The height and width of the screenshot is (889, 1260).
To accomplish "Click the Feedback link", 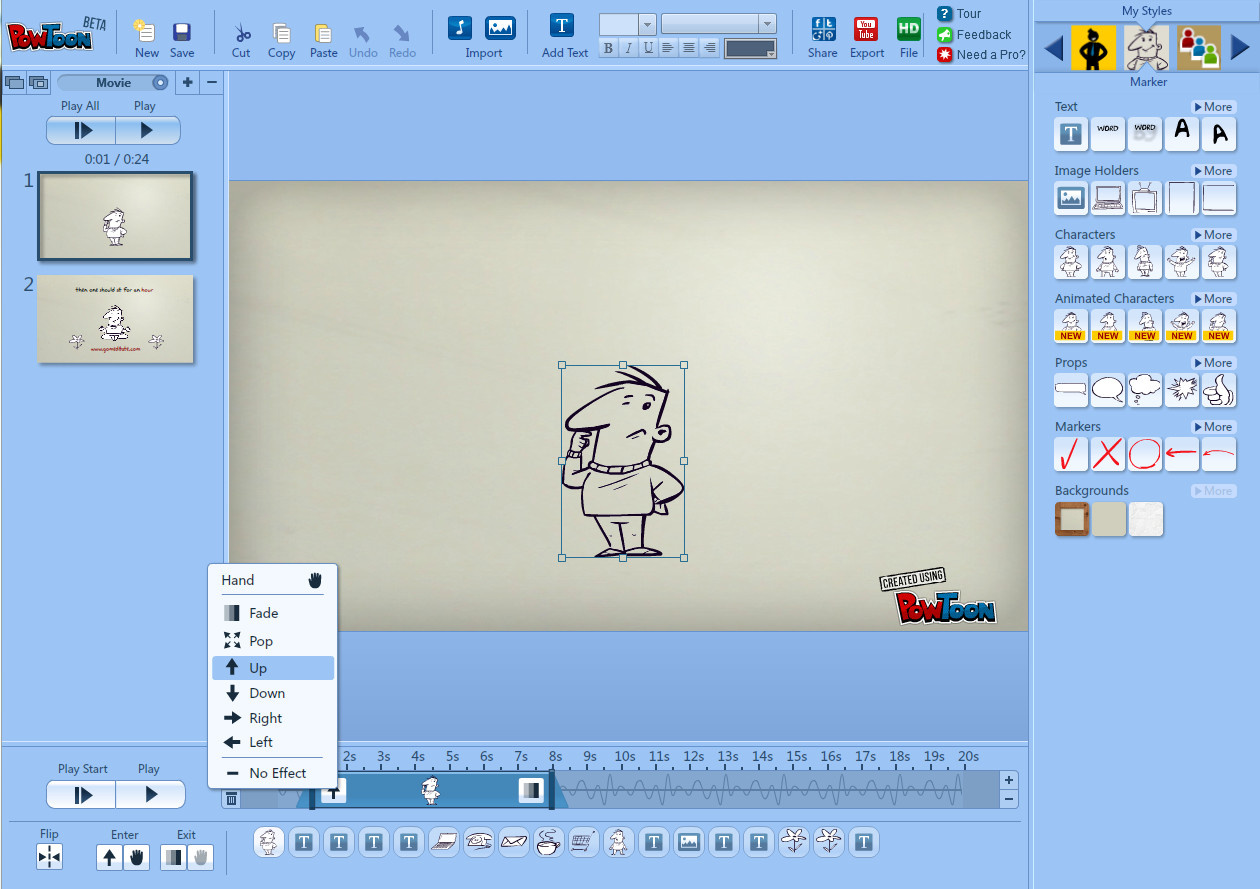I will (x=983, y=34).
